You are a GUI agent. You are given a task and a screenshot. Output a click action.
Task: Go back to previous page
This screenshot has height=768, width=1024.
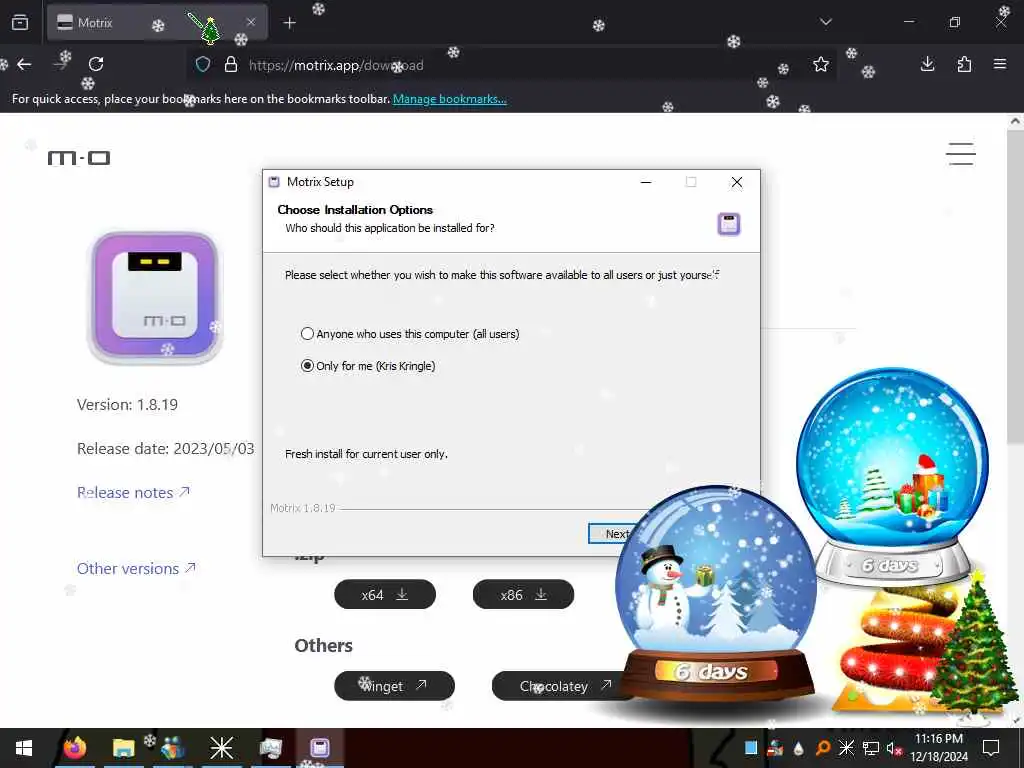24,64
